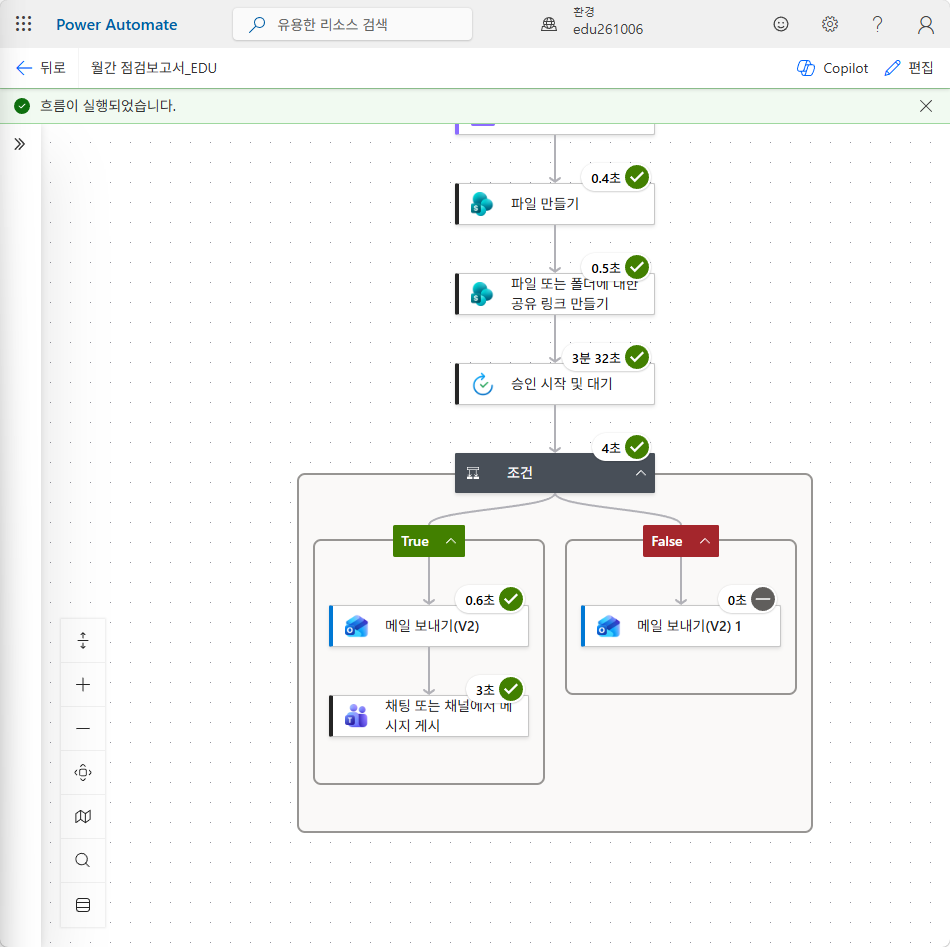The image size is (950, 947).
Task: Click the 파일 또는 폴더 공유 링크 만들기 card
Action: point(555,294)
